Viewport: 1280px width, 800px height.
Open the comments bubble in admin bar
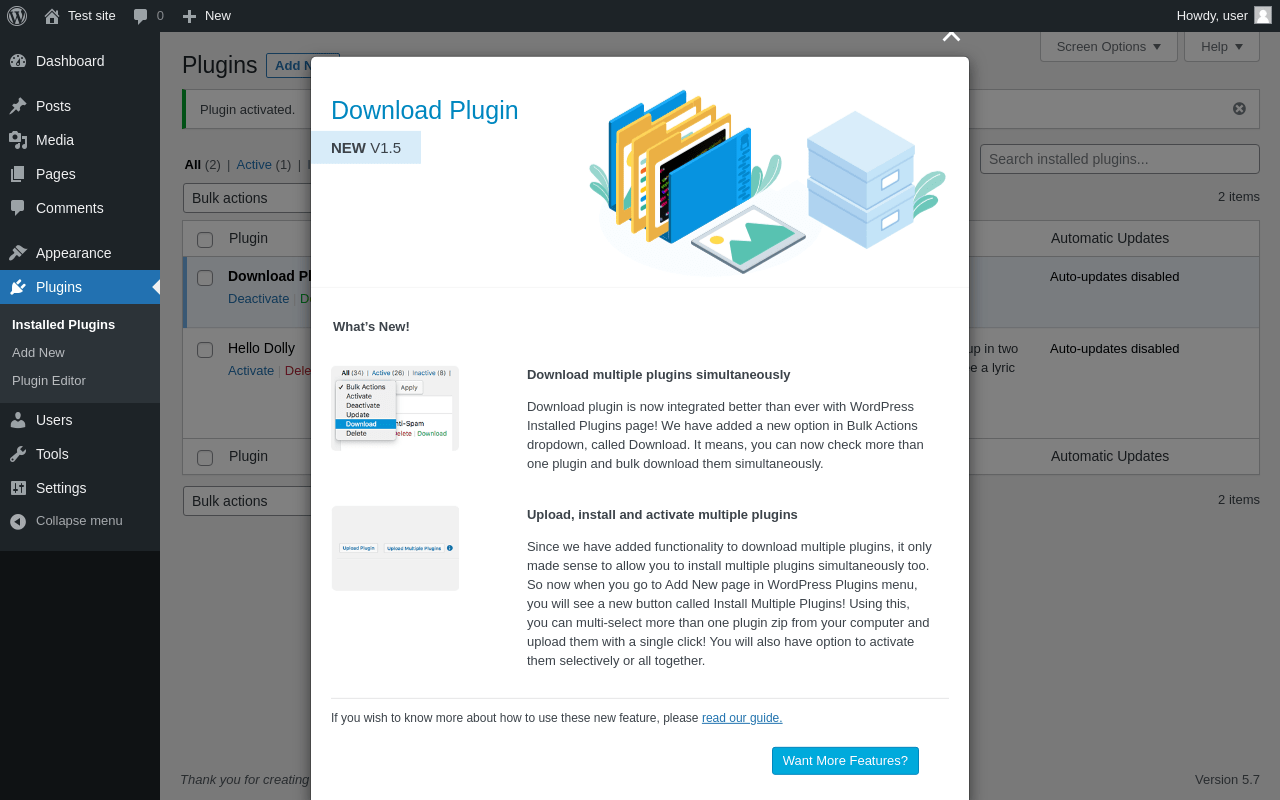coord(148,16)
